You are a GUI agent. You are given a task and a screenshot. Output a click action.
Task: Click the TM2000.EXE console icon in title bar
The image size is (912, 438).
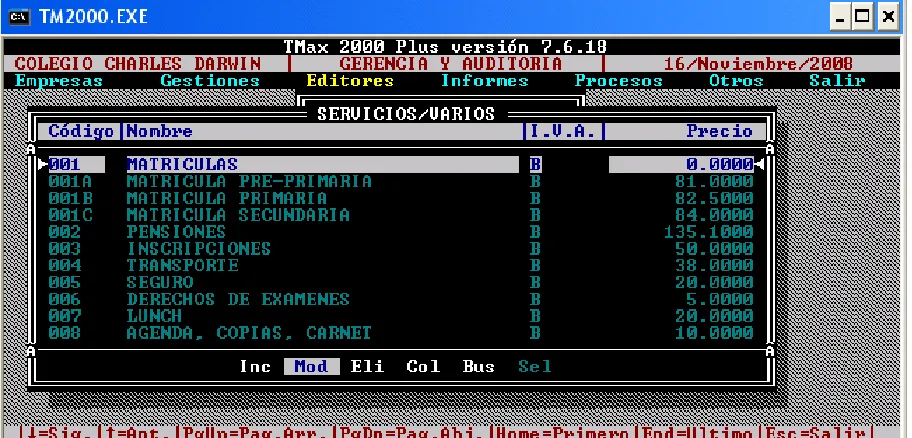point(19,16)
